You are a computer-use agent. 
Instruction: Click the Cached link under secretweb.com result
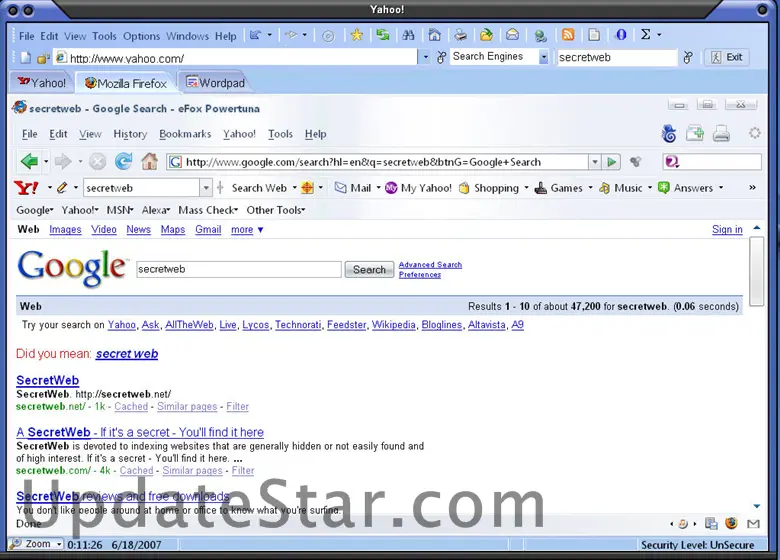click(x=136, y=470)
